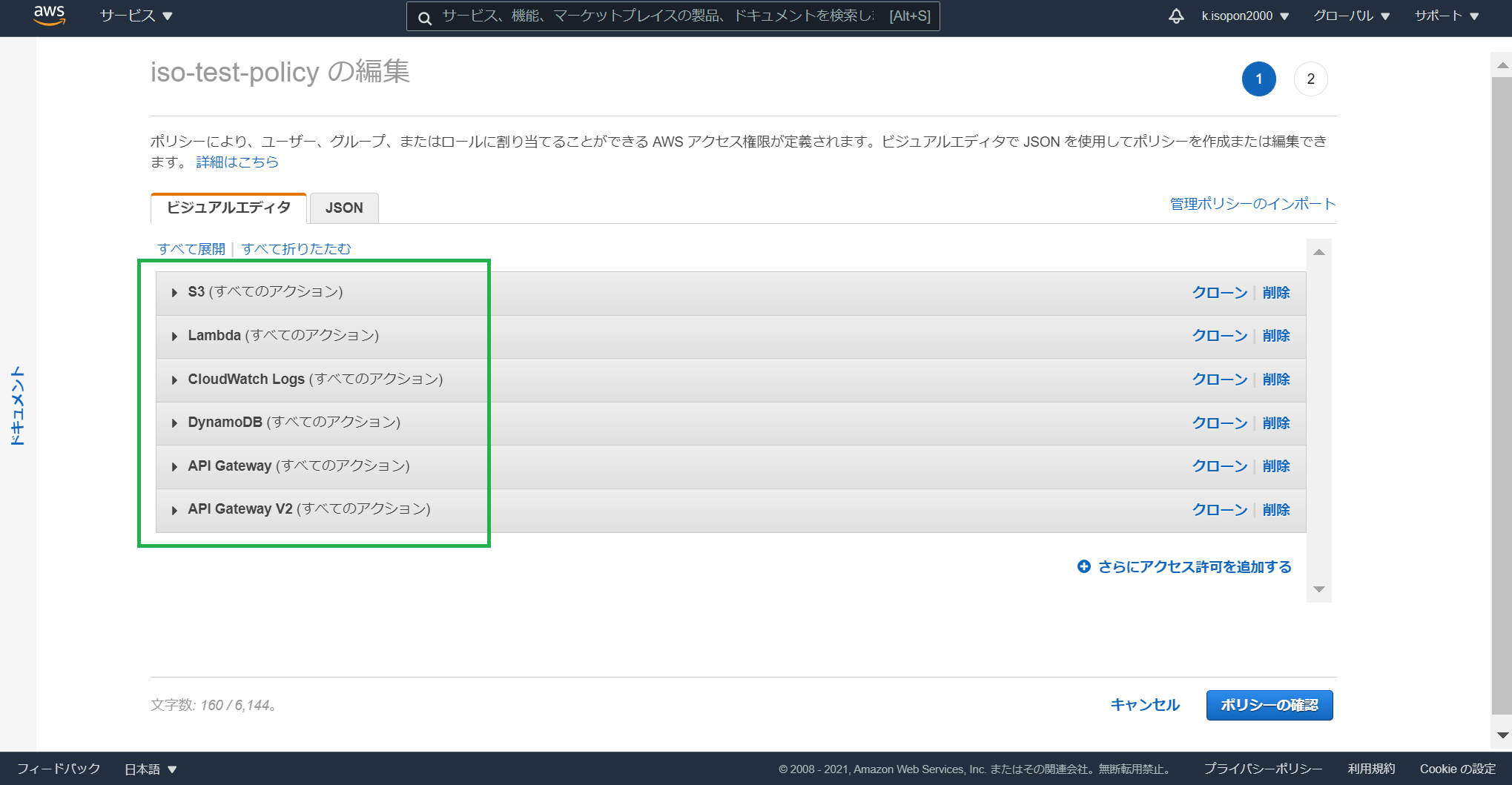The height and width of the screenshot is (785, 1512).
Task: Click the AWS logo to return home
Action: 49,15
